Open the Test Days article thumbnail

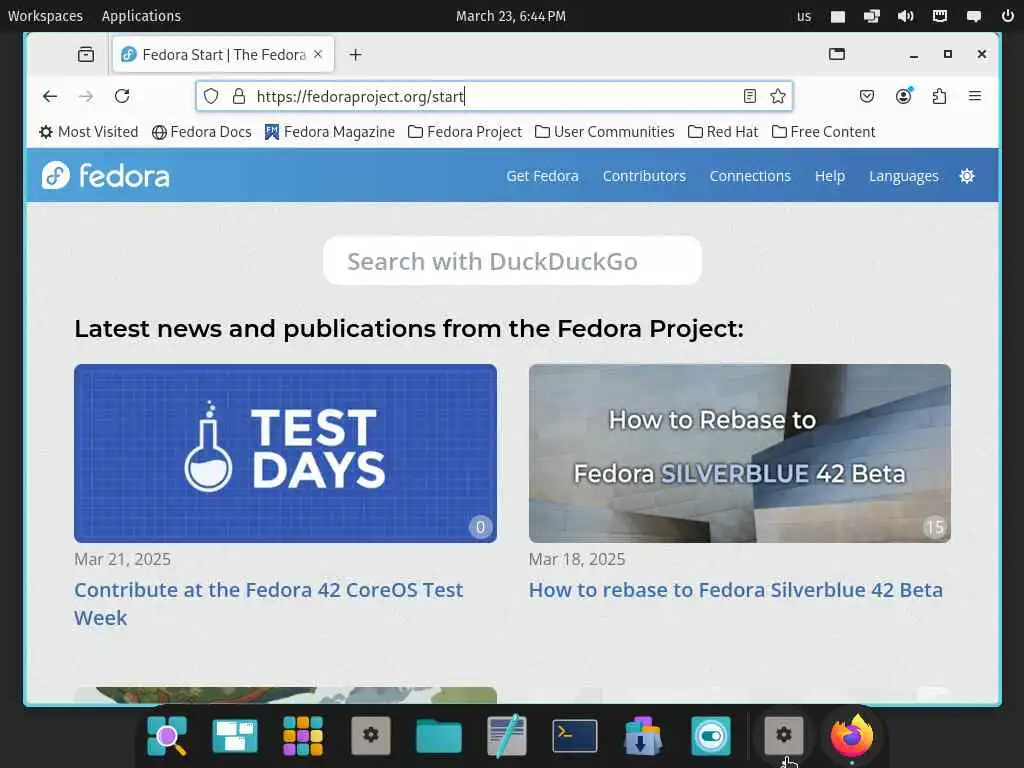(285, 453)
